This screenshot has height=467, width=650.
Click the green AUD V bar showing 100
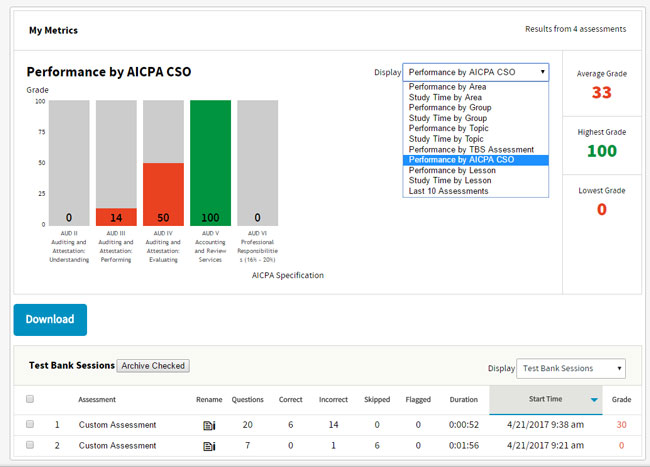tap(211, 163)
